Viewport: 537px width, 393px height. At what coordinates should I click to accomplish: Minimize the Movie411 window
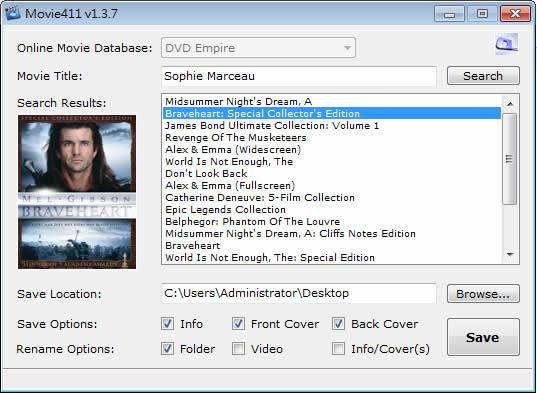(x=449, y=14)
